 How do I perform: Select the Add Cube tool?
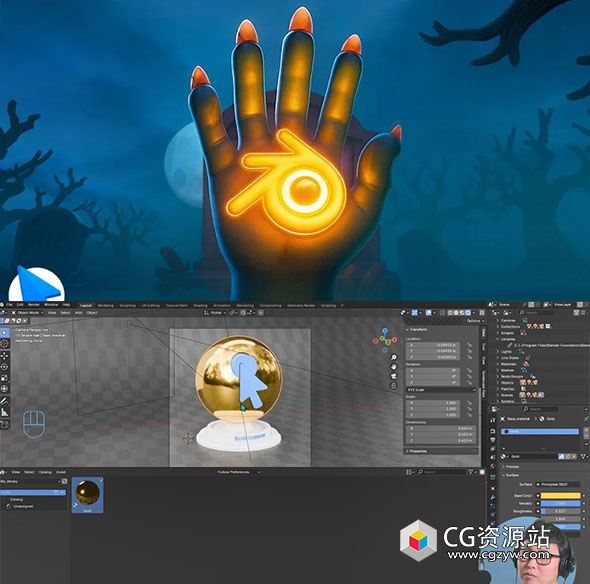pos(5,424)
